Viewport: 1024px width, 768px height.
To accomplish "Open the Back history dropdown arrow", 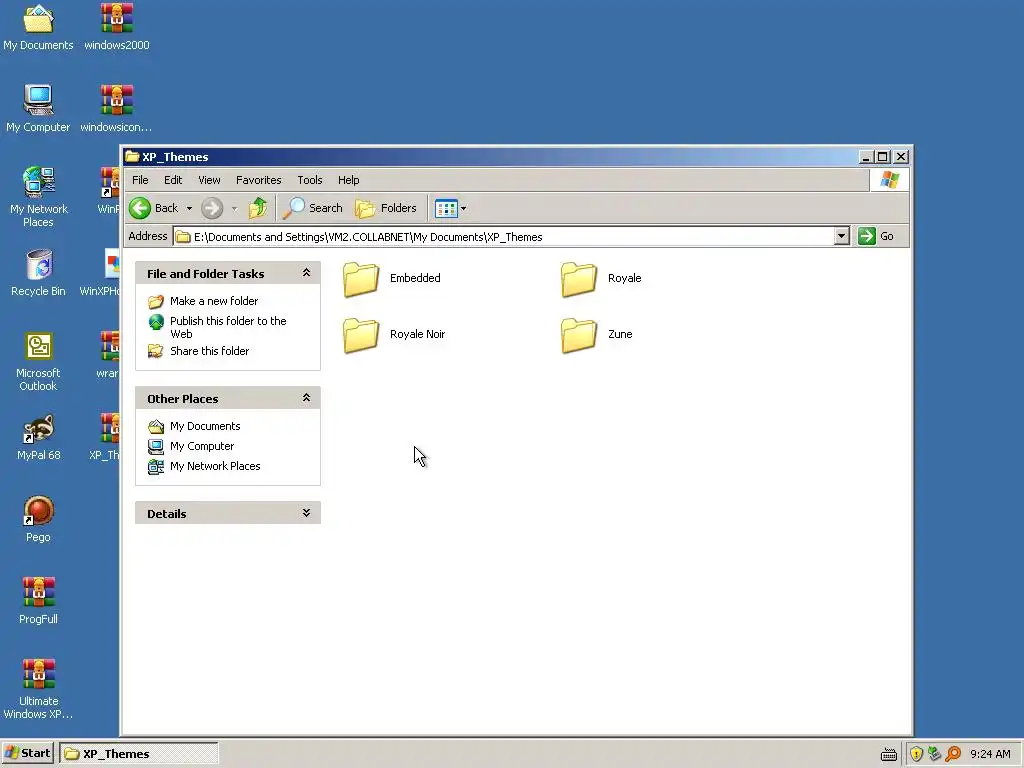I will click(x=189, y=209).
